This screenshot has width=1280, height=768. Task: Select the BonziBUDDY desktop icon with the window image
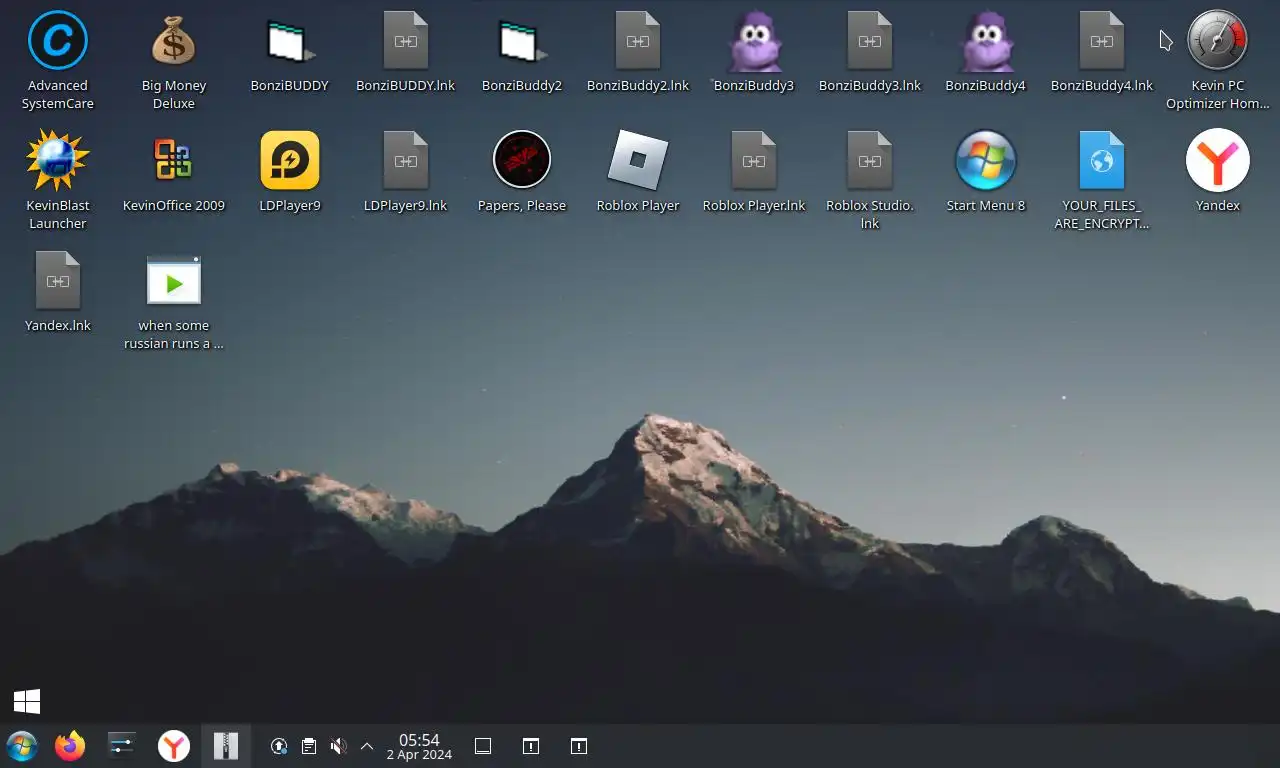click(290, 42)
